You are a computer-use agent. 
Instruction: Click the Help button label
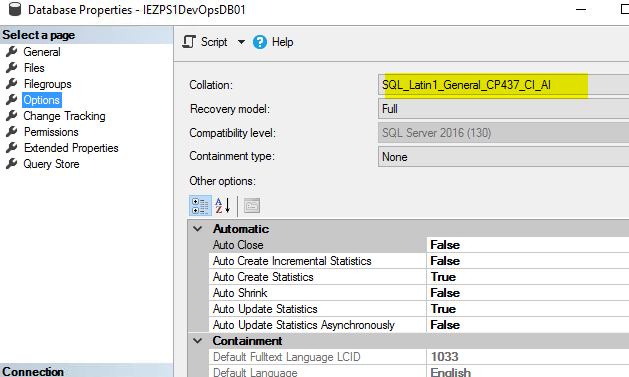[x=282, y=42]
